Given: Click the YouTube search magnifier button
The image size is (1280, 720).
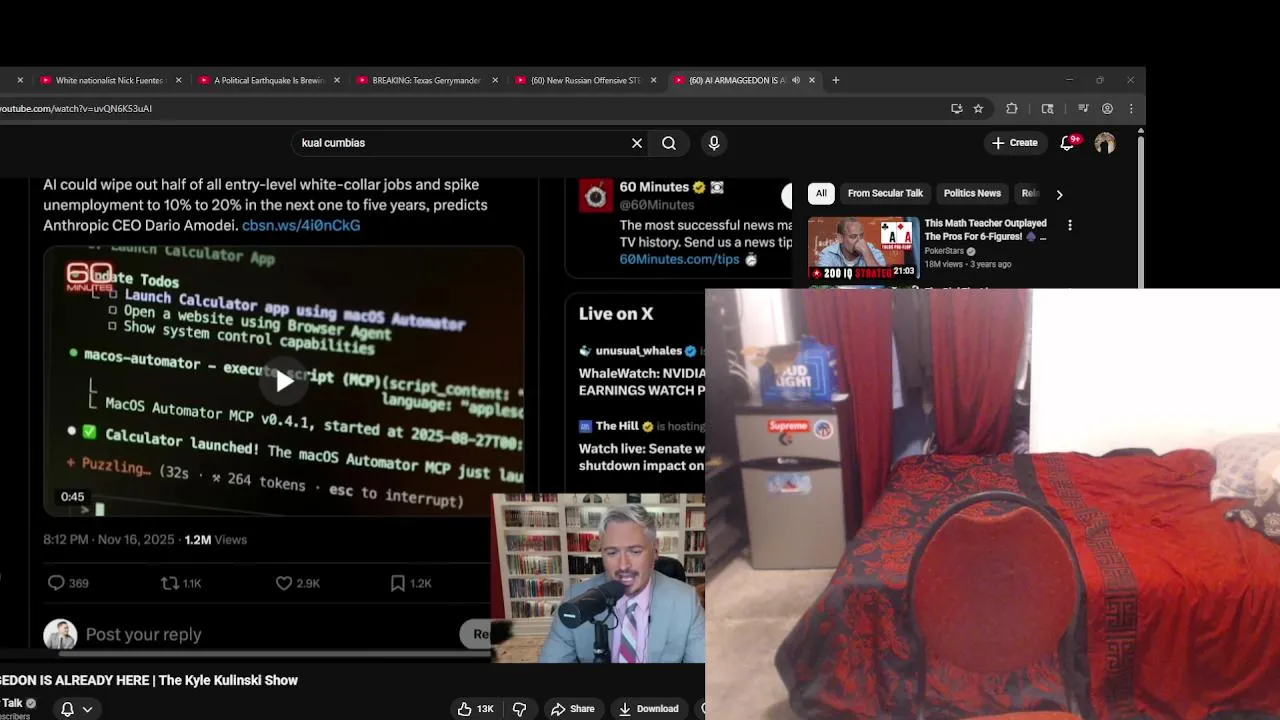Looking at the screenshot, I should (x=669, y=143).
